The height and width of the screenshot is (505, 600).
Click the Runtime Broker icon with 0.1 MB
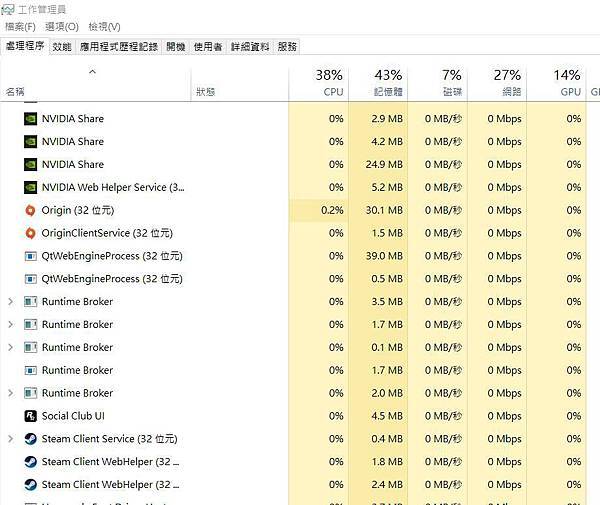[31, 347]
